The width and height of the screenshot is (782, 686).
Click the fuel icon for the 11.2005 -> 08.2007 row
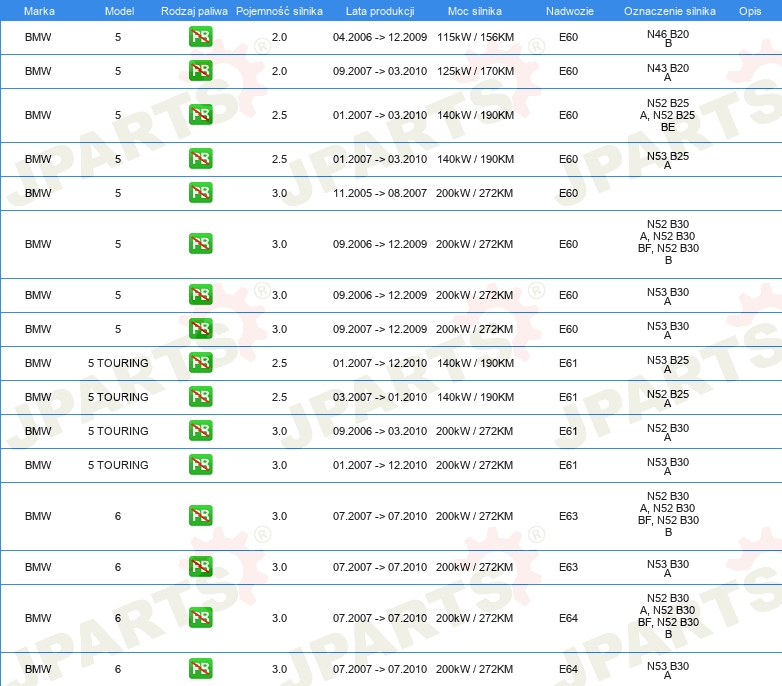coord(200,193)
